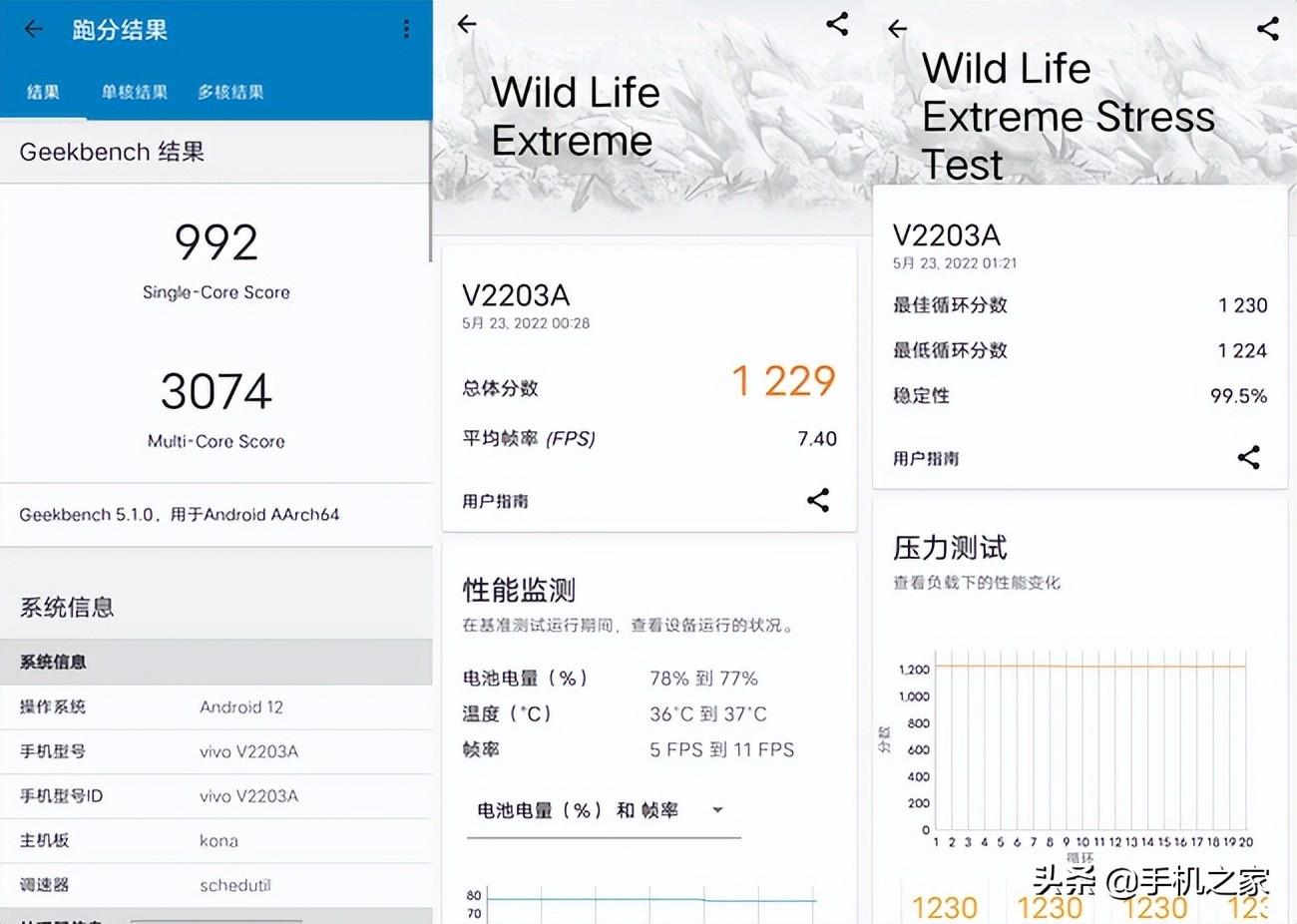
Task: Switch to the 结果 tab
Action: (x=43, y=92)
